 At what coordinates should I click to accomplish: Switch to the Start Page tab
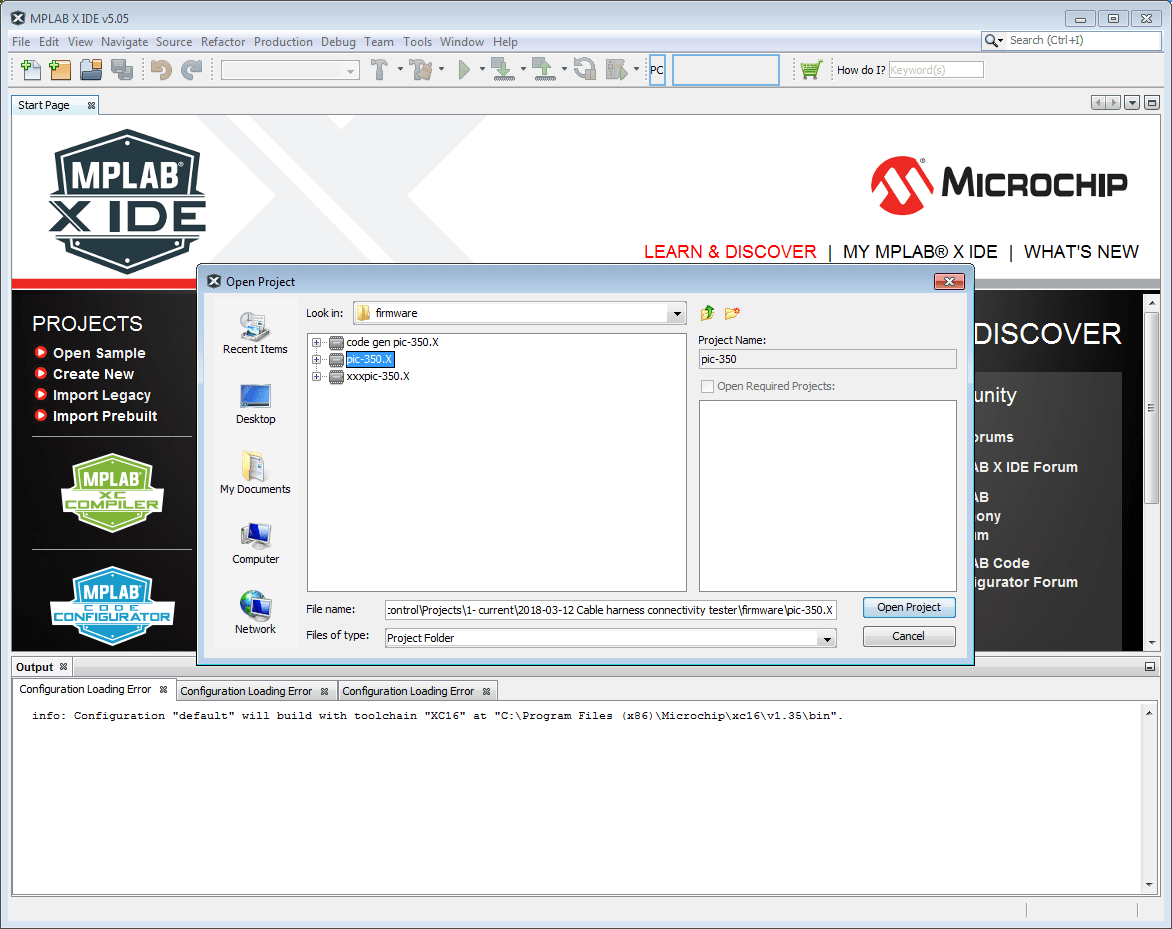(47, 104)
